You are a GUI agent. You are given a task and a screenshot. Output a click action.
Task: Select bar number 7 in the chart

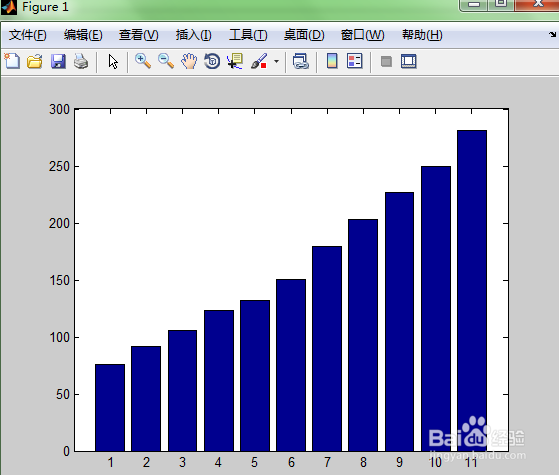pyautogui.click(x=327, y=349)
